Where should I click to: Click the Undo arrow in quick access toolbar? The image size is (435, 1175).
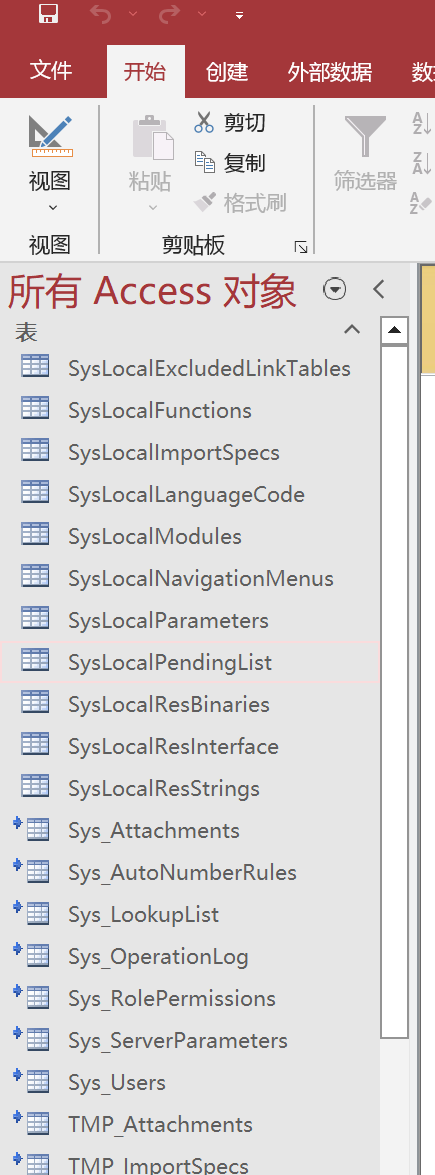100,13
